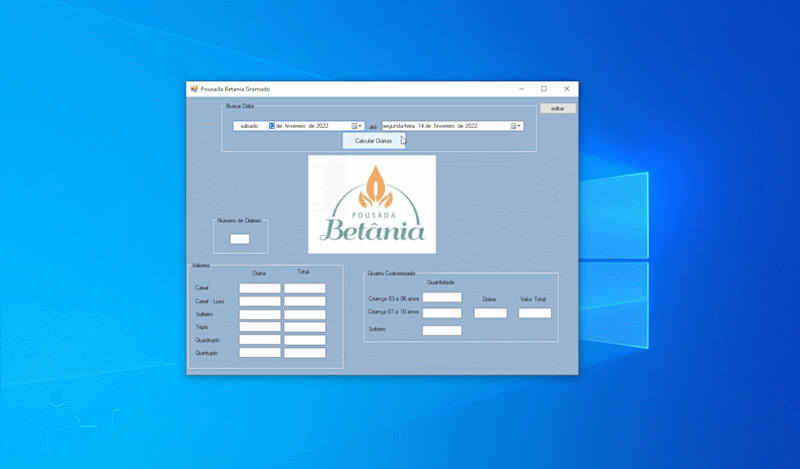
Task: Click the editar button
Action: click(x=558, y=108)
